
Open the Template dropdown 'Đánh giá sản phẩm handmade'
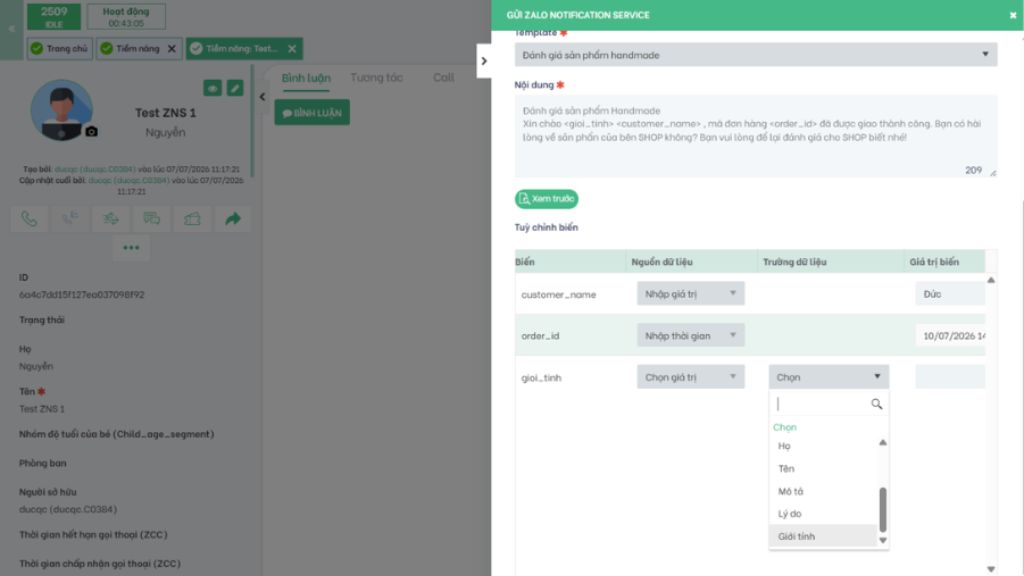[x=756, y=55]
